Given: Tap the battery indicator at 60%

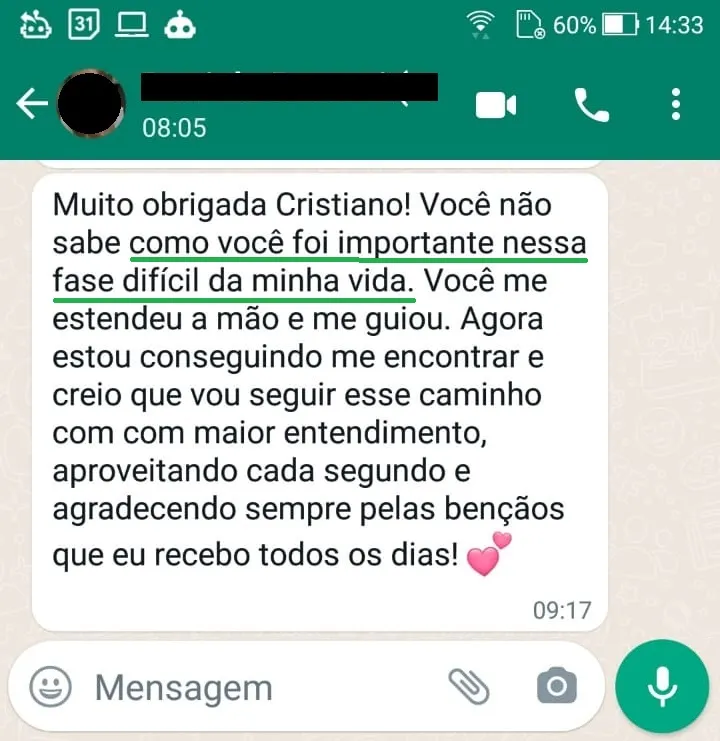Looking at the screenshot, I should [x=595, y=25].
